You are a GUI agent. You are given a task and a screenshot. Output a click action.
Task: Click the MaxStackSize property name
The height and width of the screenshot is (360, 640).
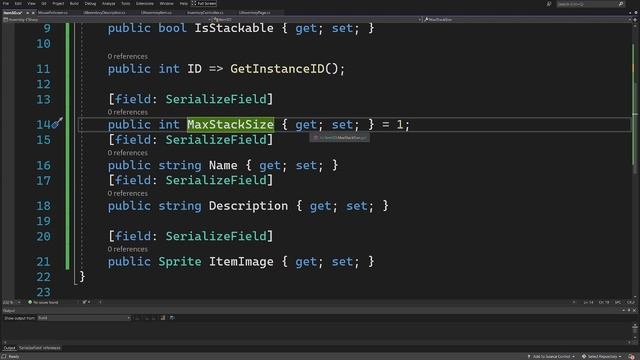click(x=230, y=124)
